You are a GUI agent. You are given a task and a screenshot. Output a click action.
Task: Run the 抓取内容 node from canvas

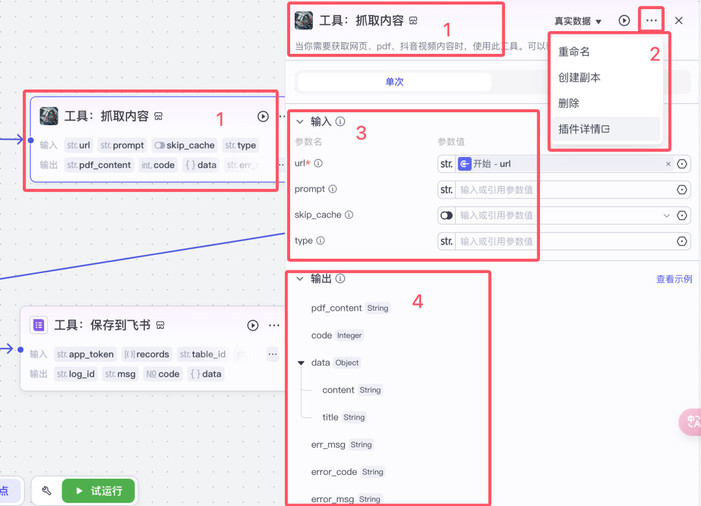[263, 117]
